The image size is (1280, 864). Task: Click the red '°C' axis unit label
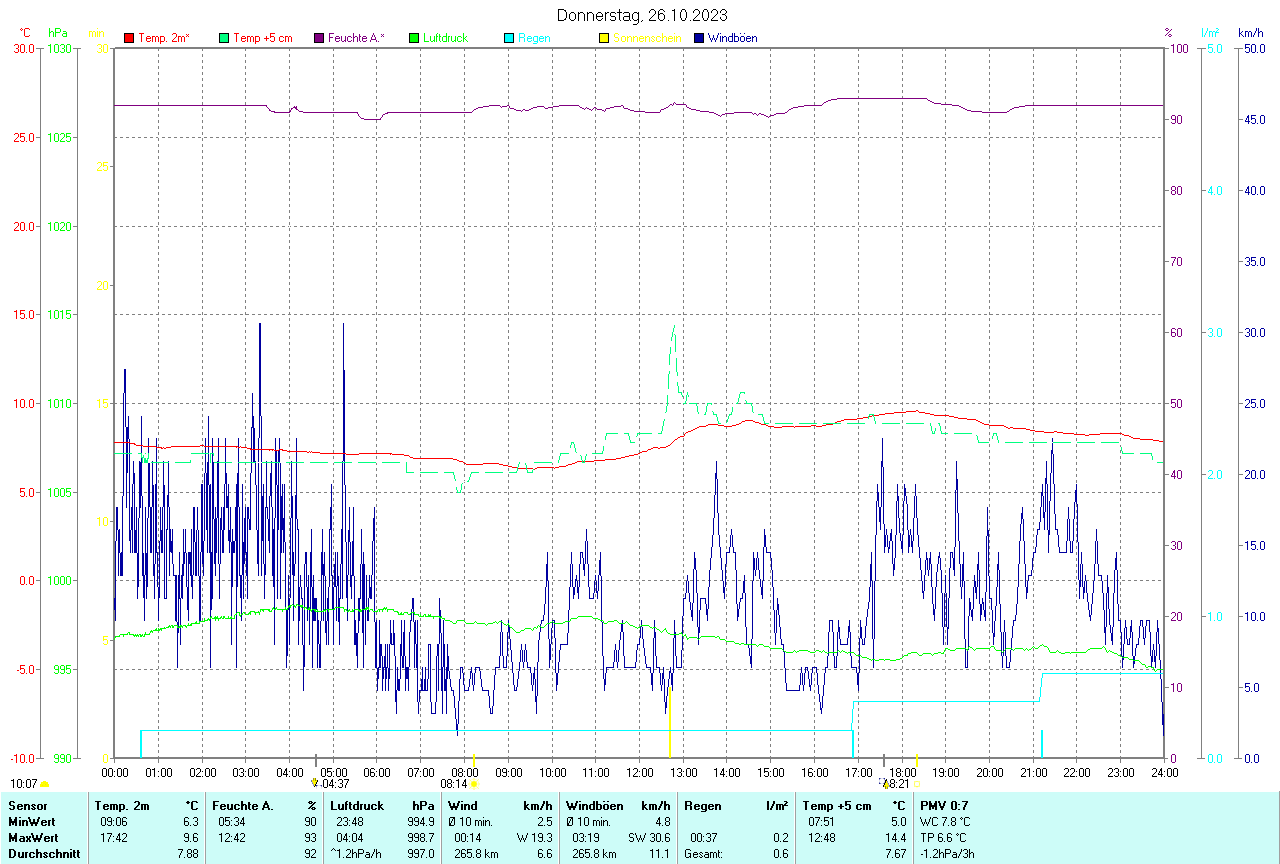[25, 33]
